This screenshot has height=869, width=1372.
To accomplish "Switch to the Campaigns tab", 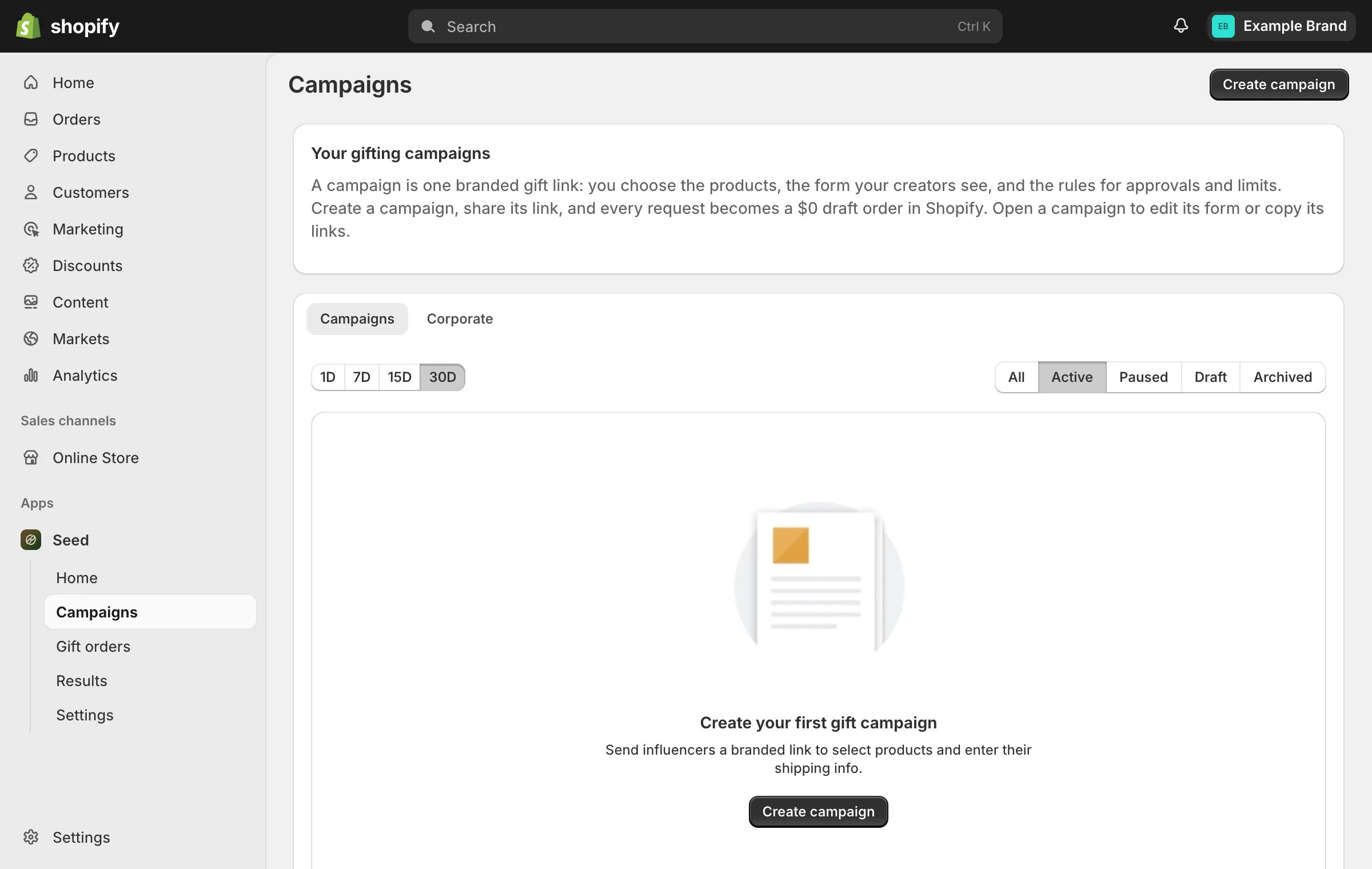I will pos(357,319).
